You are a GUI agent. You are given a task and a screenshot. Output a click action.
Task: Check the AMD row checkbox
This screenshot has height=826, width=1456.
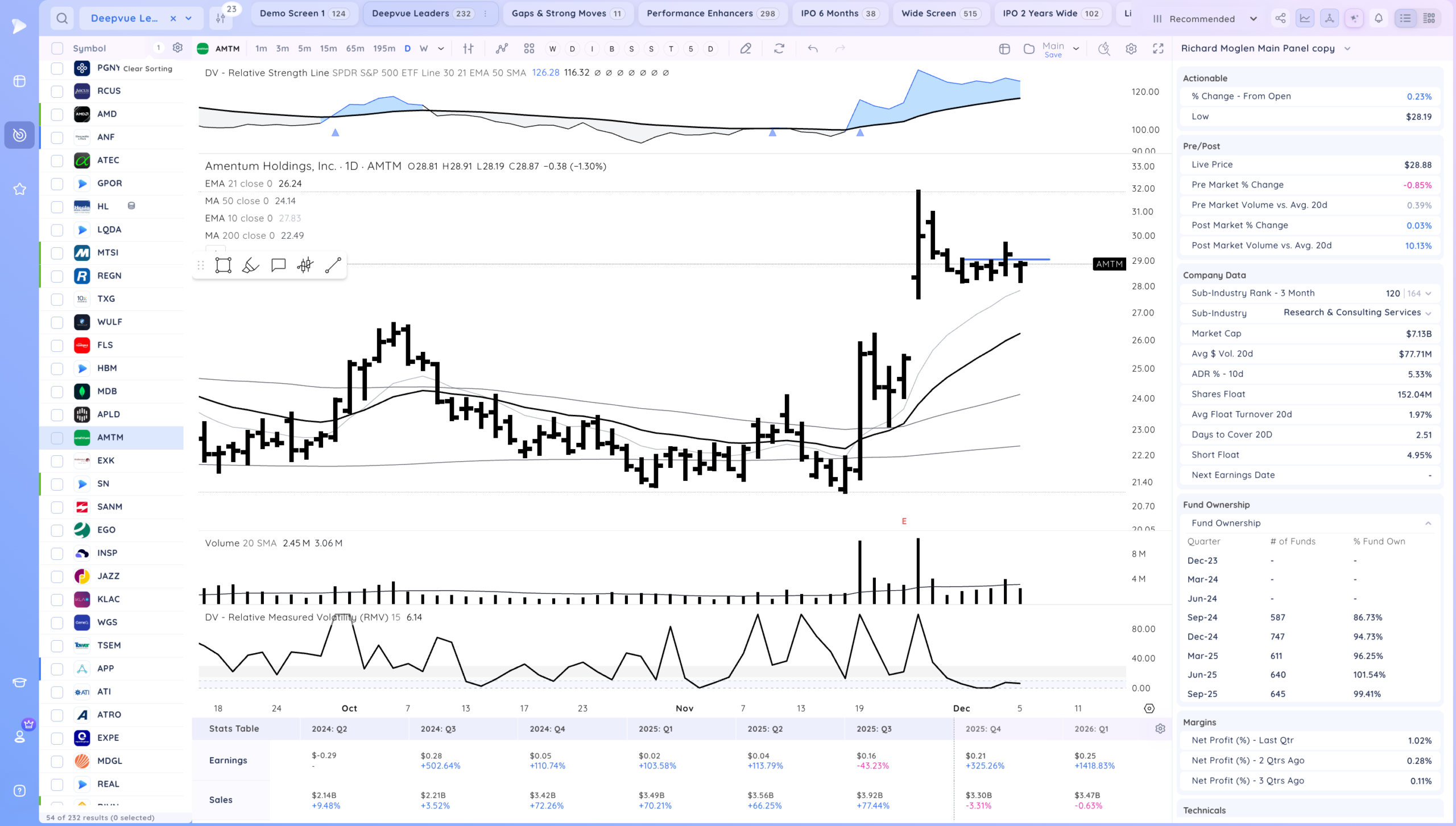coord(57,114)
